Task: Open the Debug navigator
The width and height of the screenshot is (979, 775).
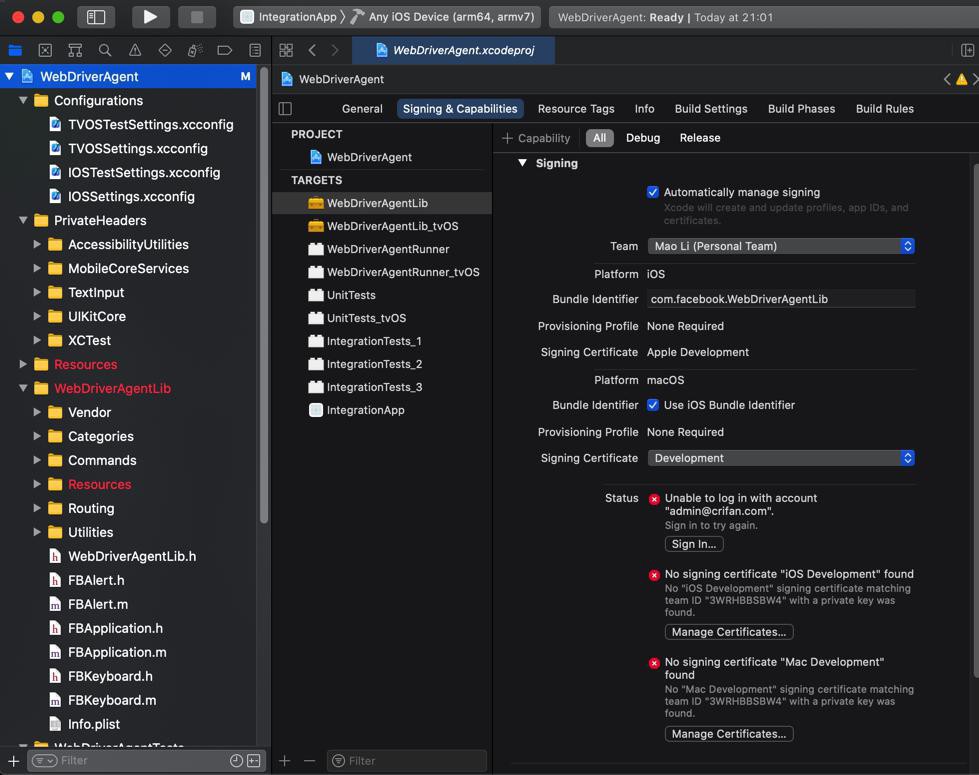Action: [195, 51]
